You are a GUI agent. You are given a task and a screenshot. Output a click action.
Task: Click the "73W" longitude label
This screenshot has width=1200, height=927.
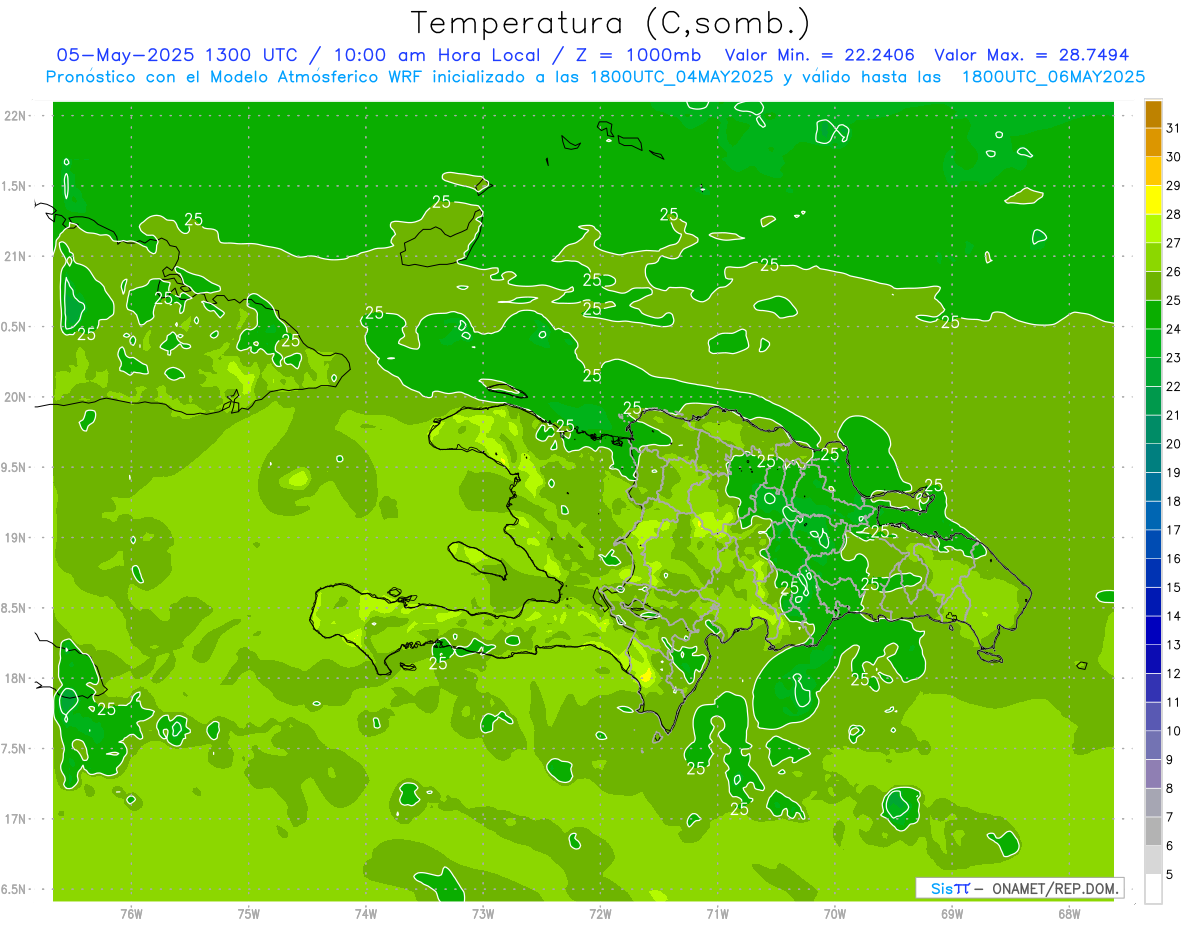point(483,914)
